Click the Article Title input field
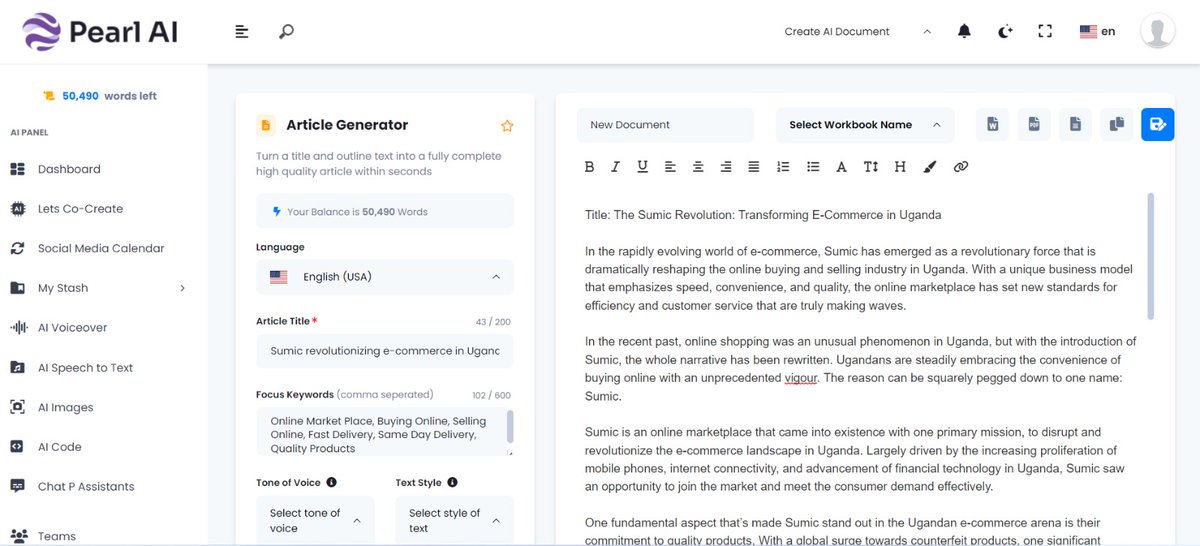This screenshot has width=1200, height=546. 385,351
